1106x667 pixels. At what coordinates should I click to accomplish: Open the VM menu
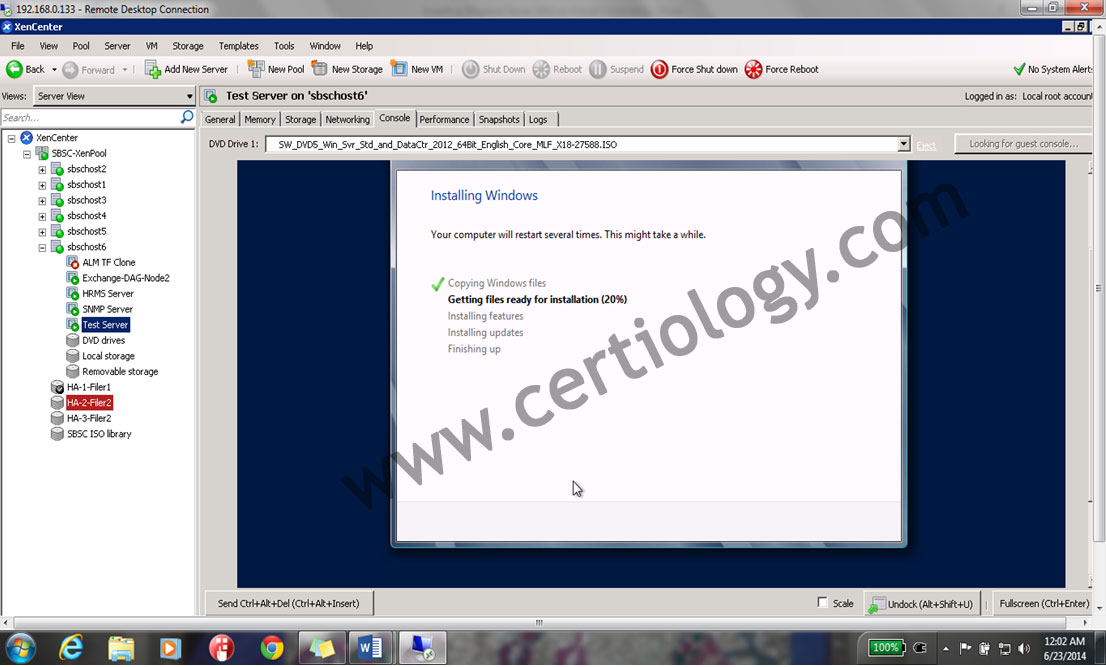point(152,46)
